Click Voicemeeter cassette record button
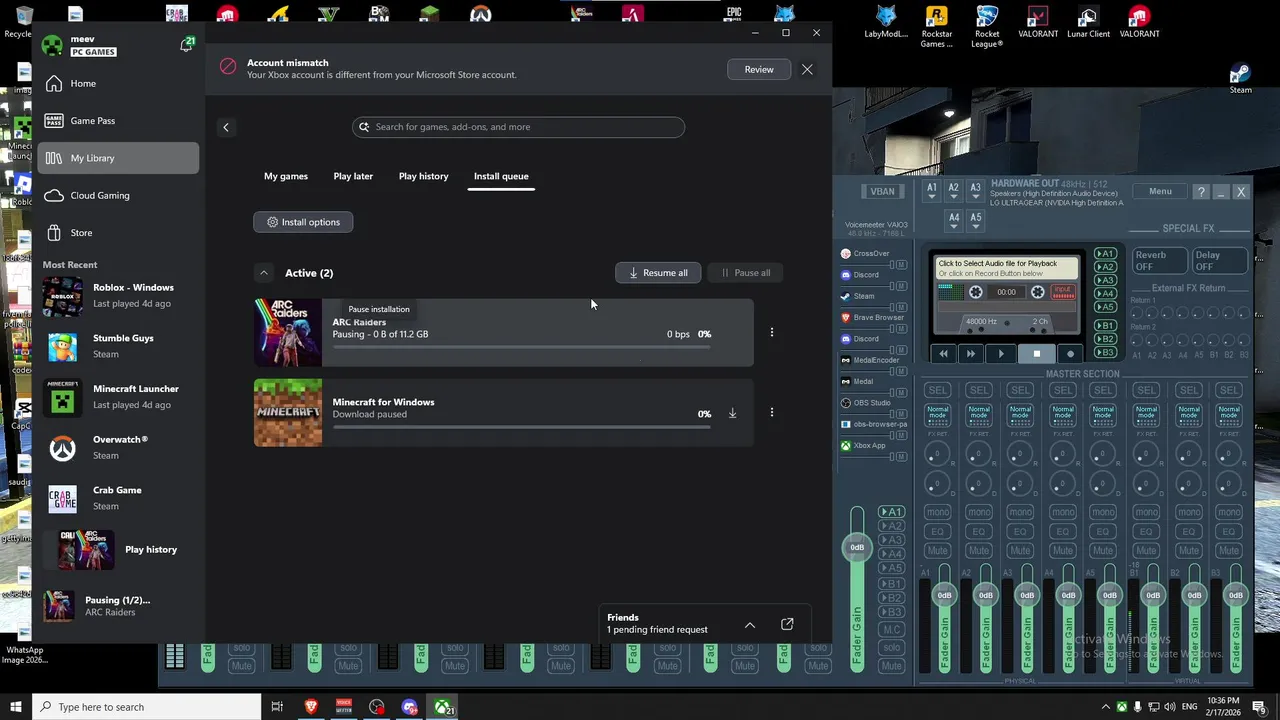The image size is (1280, 720). [x=1070, y=353]
